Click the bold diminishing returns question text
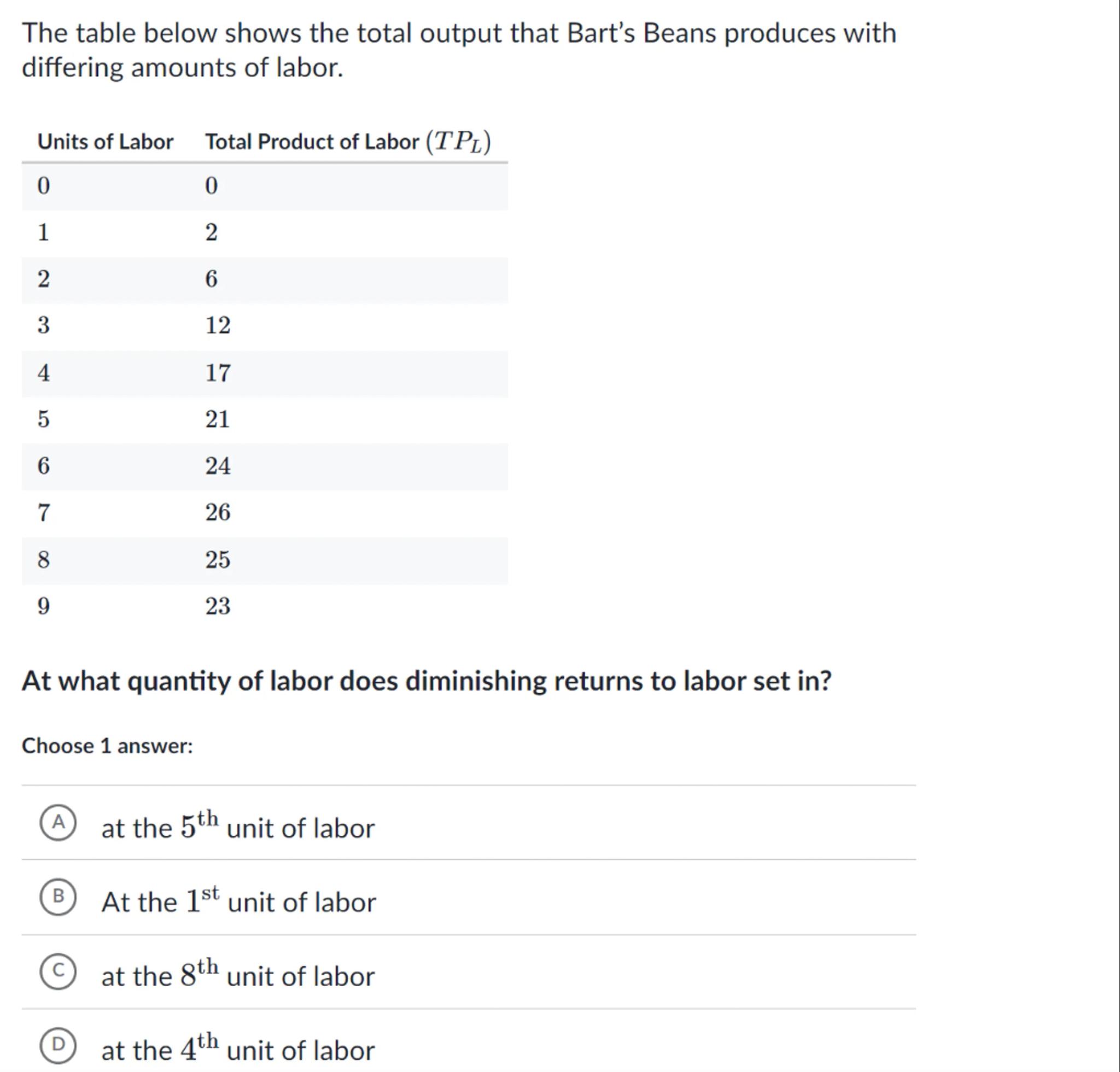This screenshot has height=1072, width=1120. tap(426, 681)
